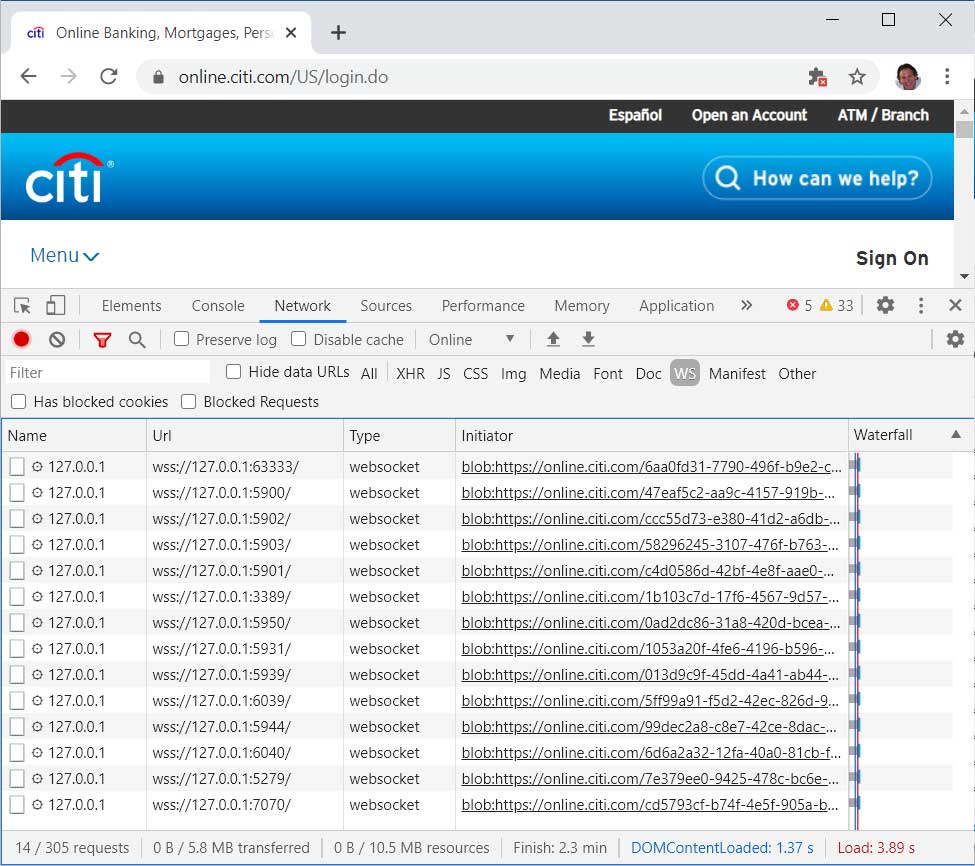Open network search magnifier
The height and width of the screenshot is (866, 975).
coord(137,339)
